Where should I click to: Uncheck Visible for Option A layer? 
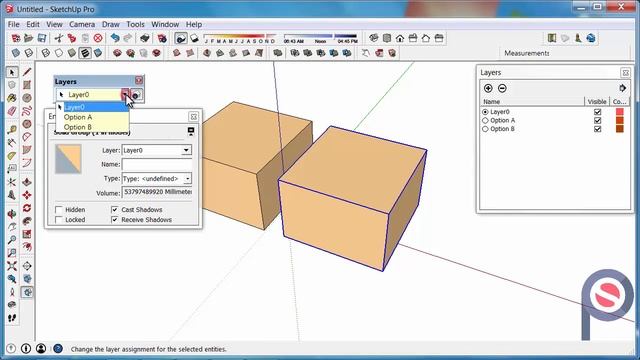[x=598, y=120]
